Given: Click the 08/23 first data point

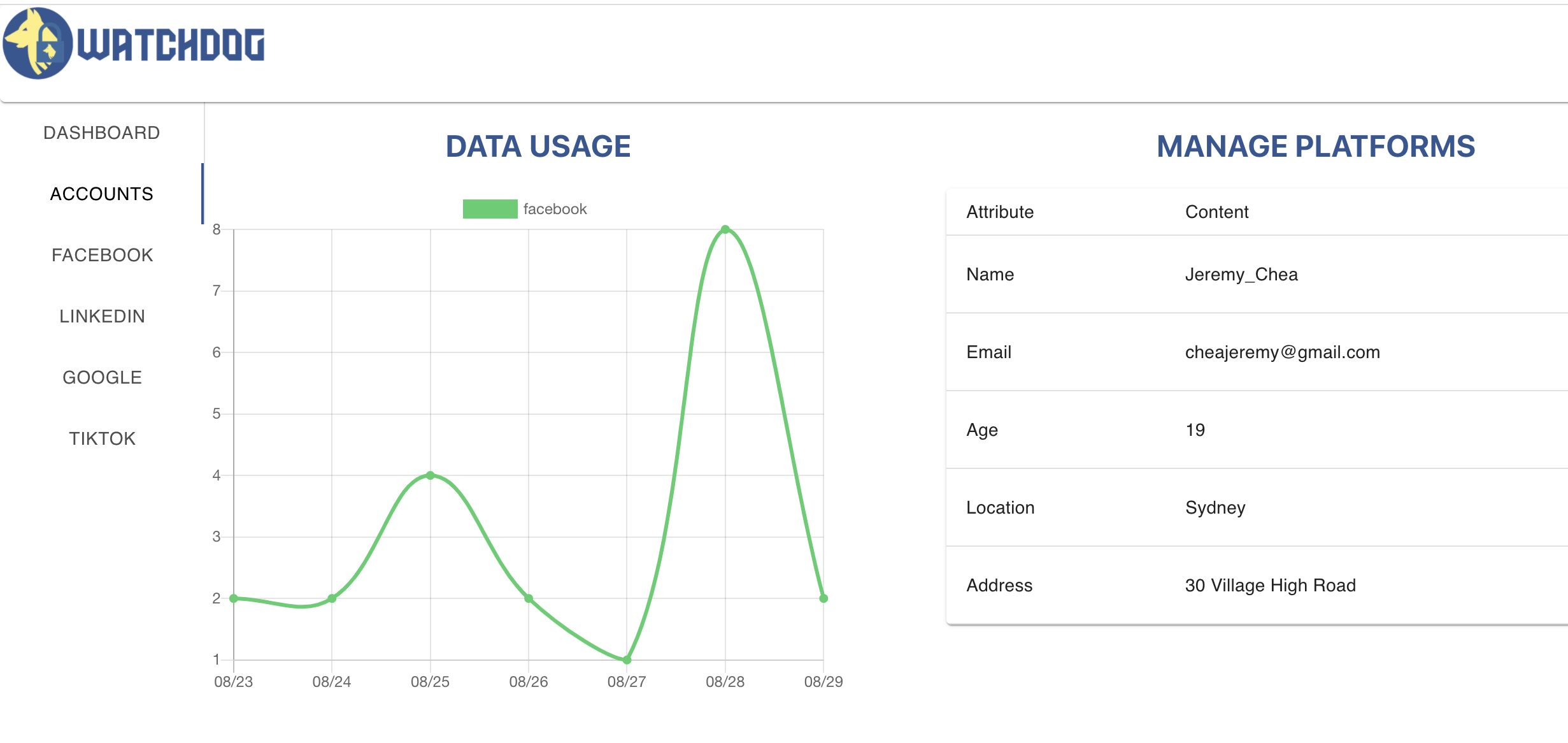Looking at the screenshot, I should point(234,598).
